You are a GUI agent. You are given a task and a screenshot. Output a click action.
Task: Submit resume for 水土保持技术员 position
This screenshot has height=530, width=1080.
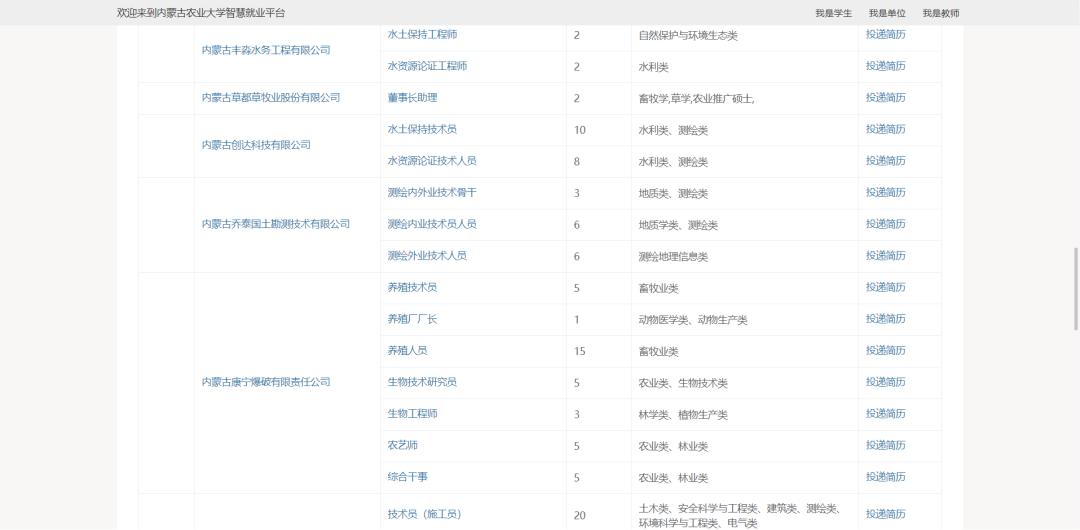tap(885, 129)
